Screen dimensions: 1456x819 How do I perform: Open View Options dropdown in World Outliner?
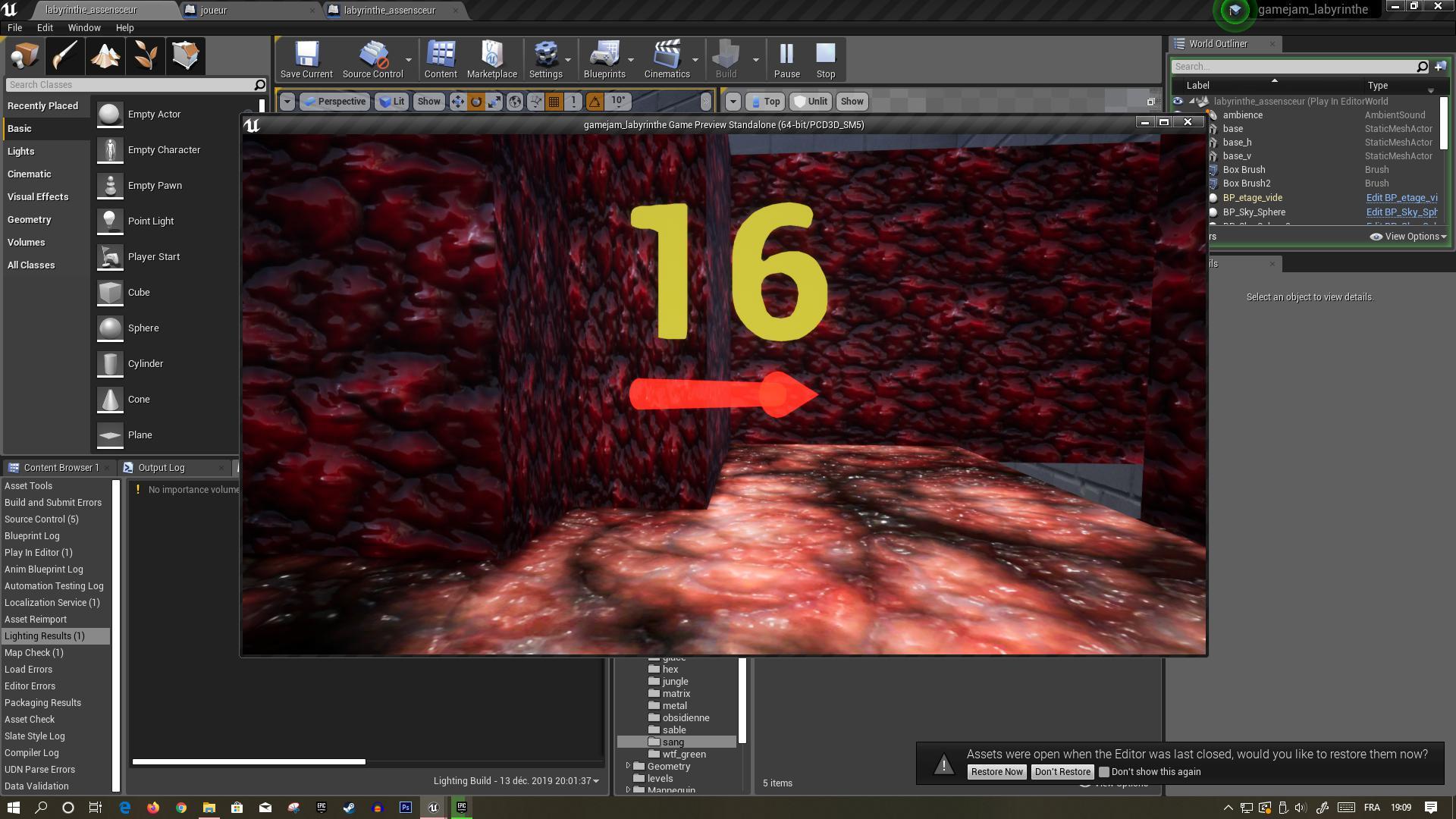pyautogui.click(x=1409, y=237)
